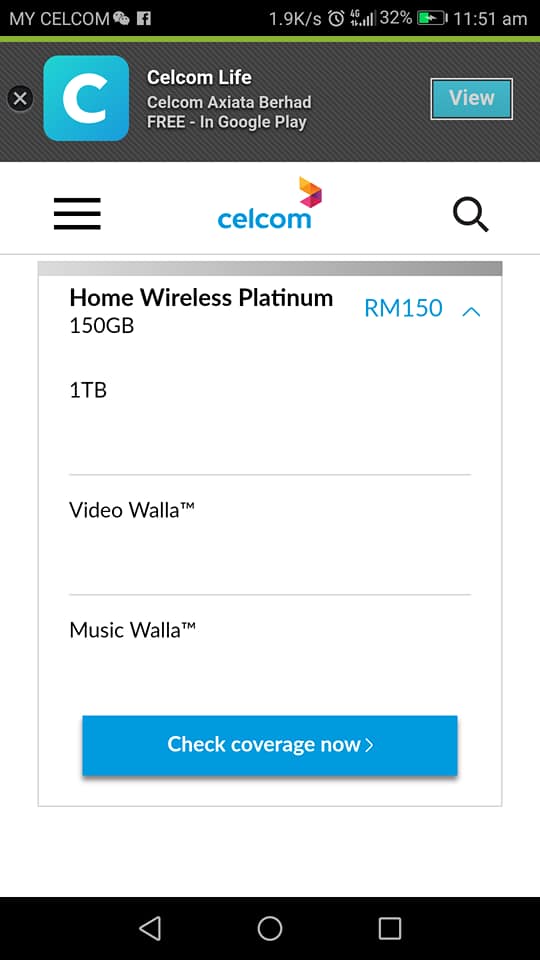The width and height of the screenshot is (540, 960).
Task: Open the hamburger navigation menu
Action: pyautogui.click(x=77, y=214)
